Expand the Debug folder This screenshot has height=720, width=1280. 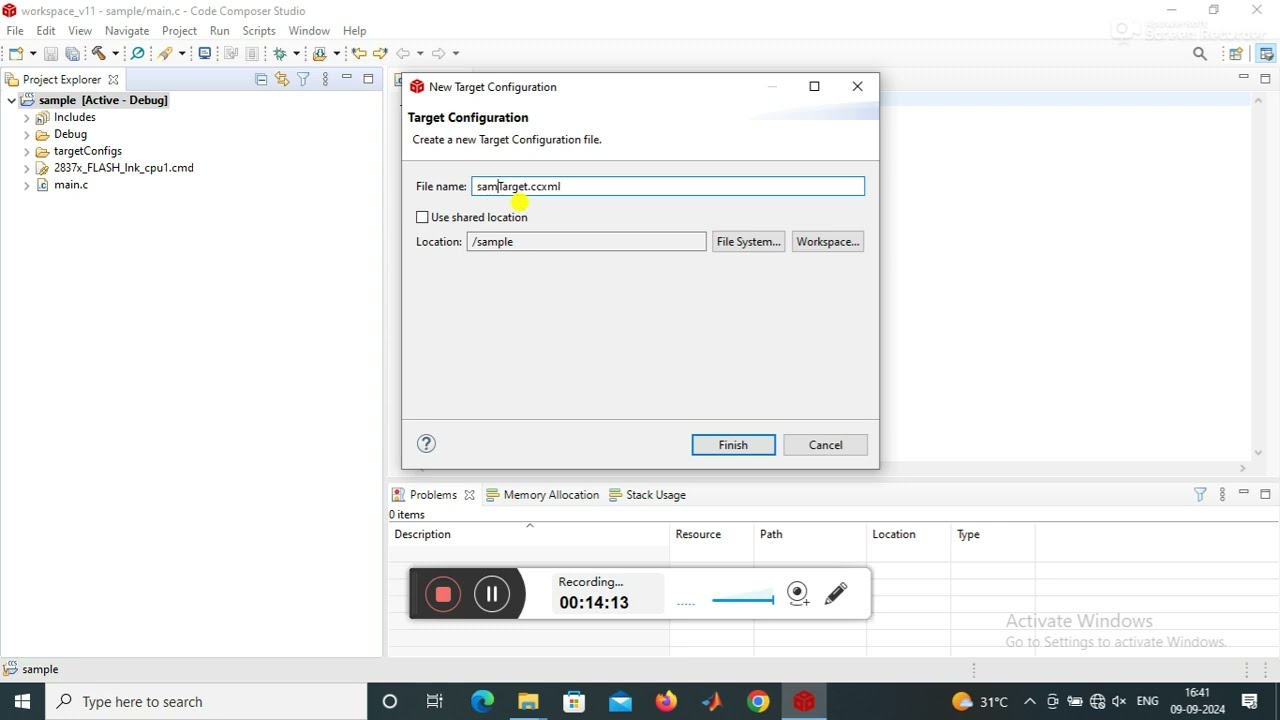[27, 134]
